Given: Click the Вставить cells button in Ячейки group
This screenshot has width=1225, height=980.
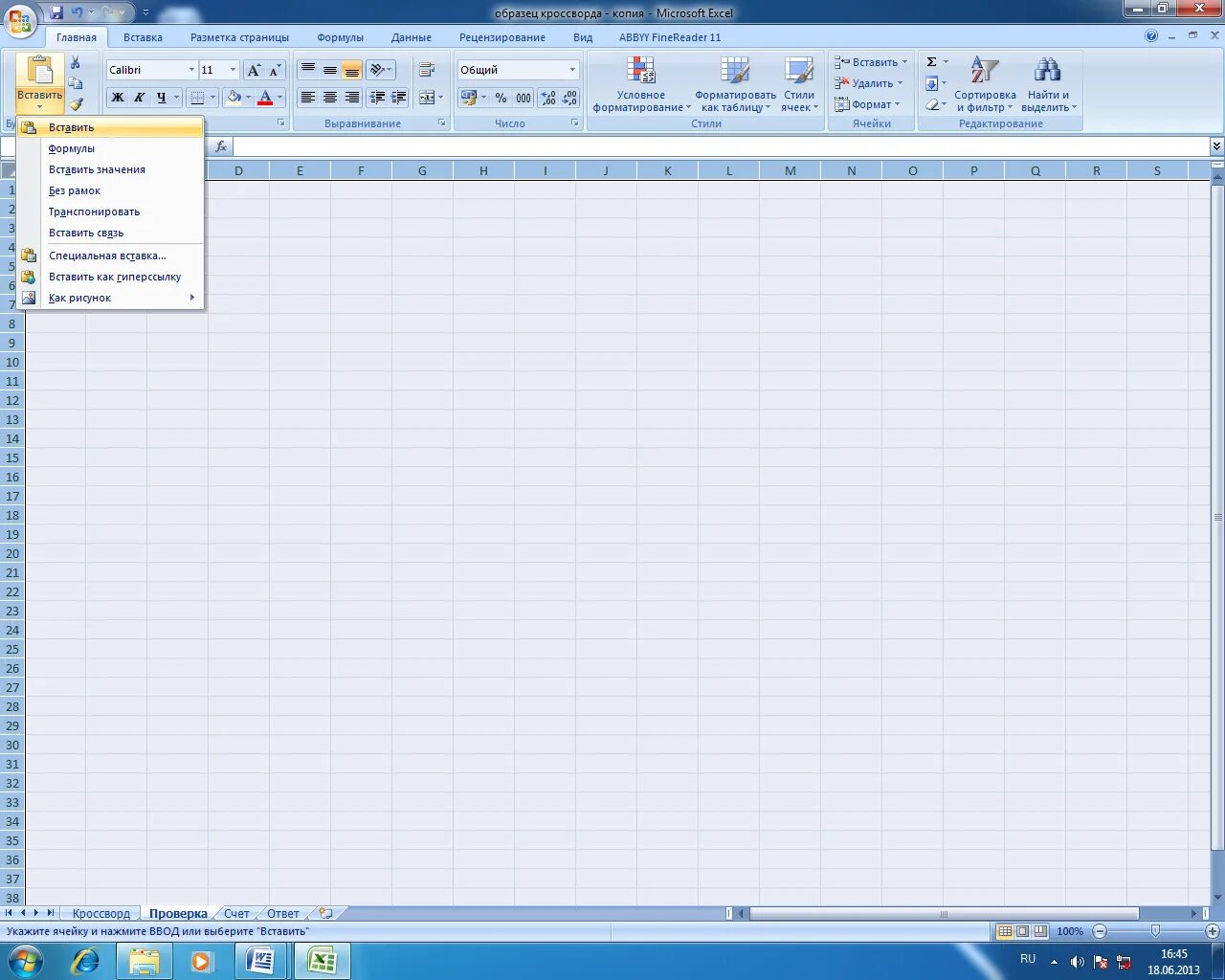Looking at the screenshot, I should (x=871, y=62).
